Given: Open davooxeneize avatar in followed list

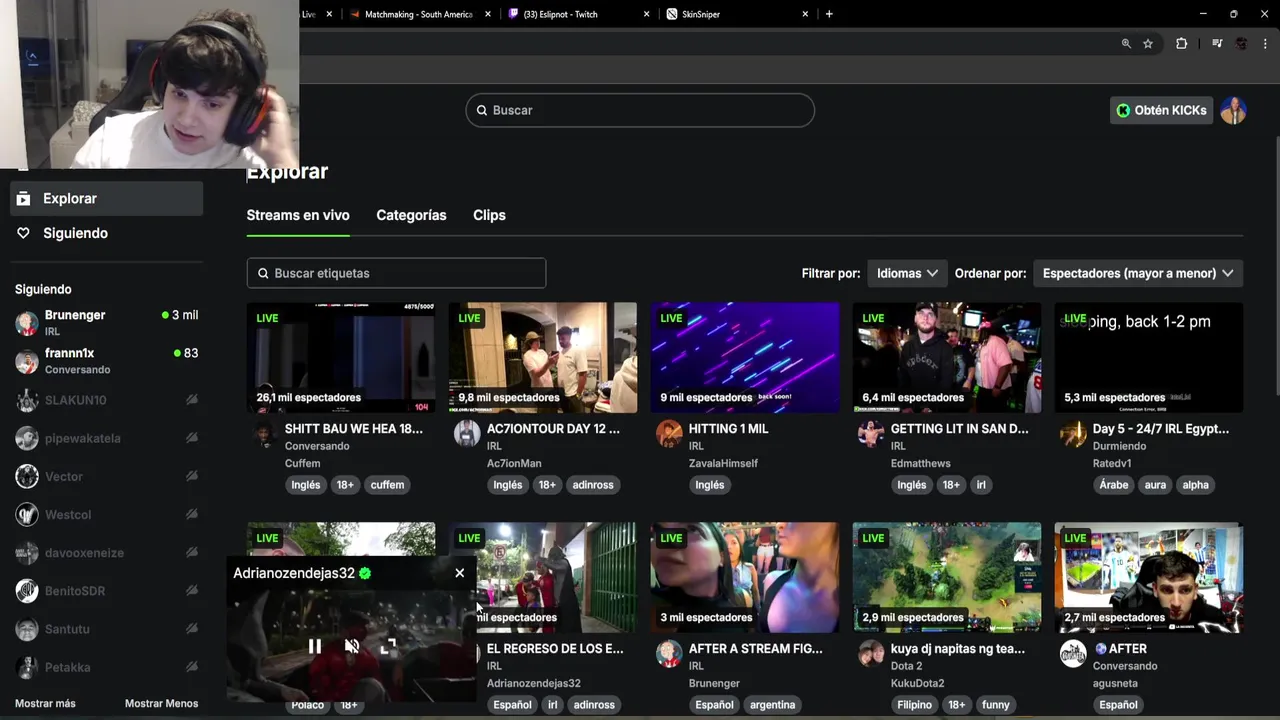Looking at the screenshot, I should click(27, 552).
